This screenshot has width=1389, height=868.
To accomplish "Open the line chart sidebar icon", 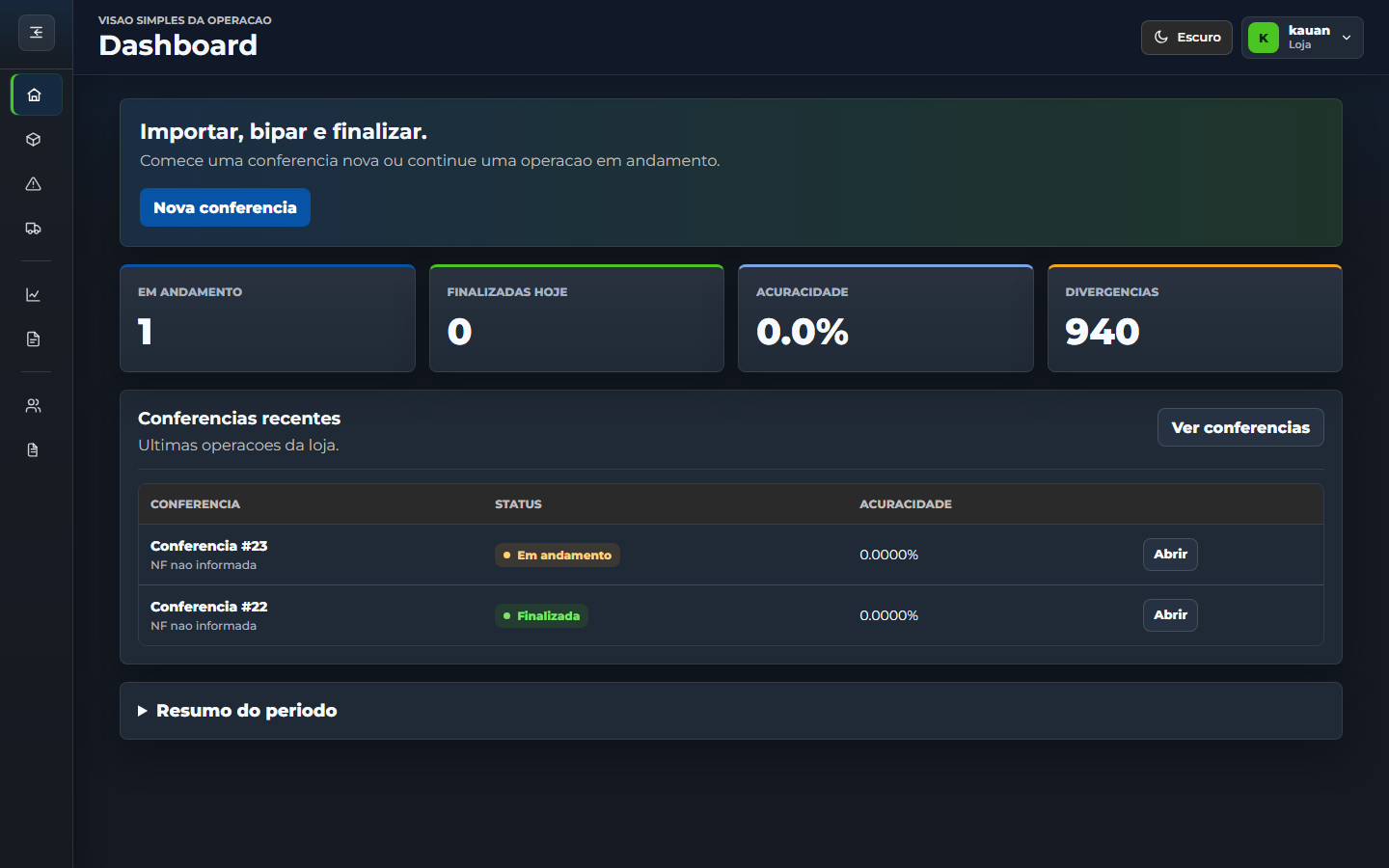I will [34, 295].
